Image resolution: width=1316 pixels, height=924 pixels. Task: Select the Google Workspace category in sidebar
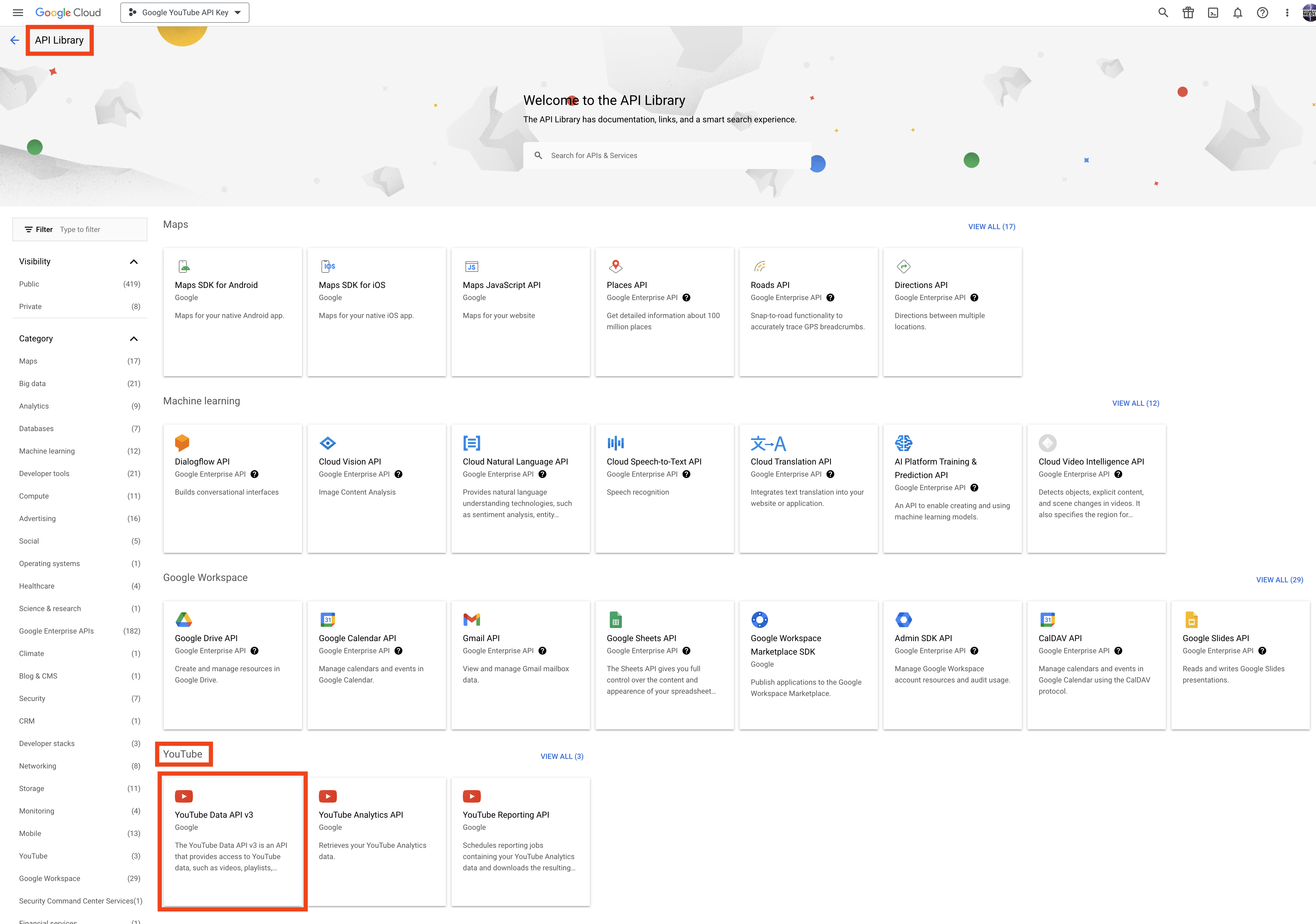(x=80, y=878)
